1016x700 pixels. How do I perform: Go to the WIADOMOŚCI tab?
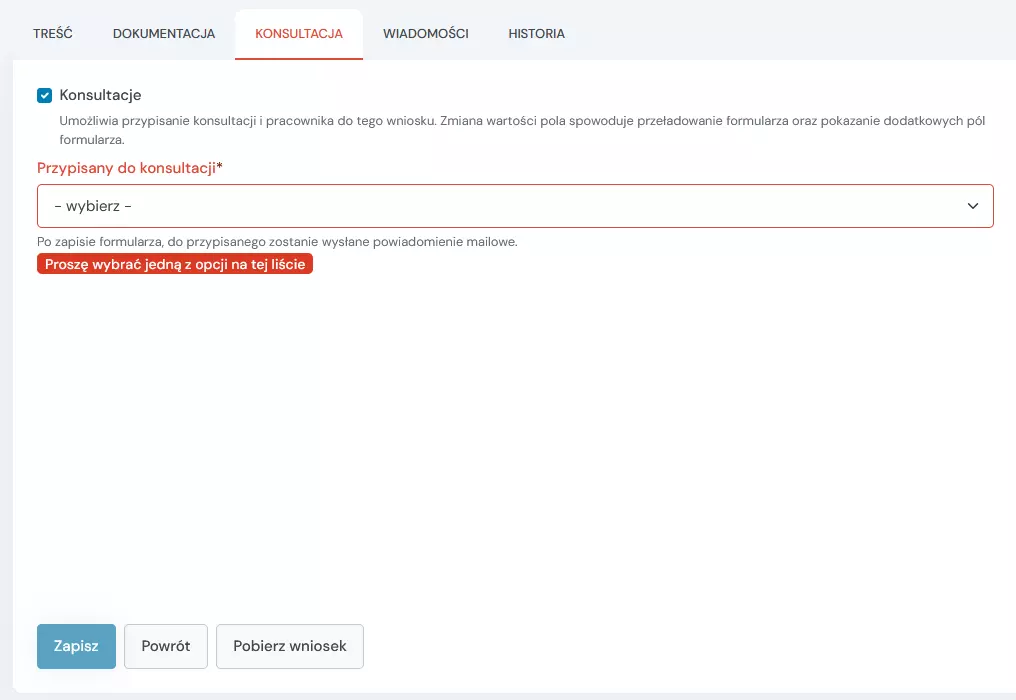(x=425, y=34)
